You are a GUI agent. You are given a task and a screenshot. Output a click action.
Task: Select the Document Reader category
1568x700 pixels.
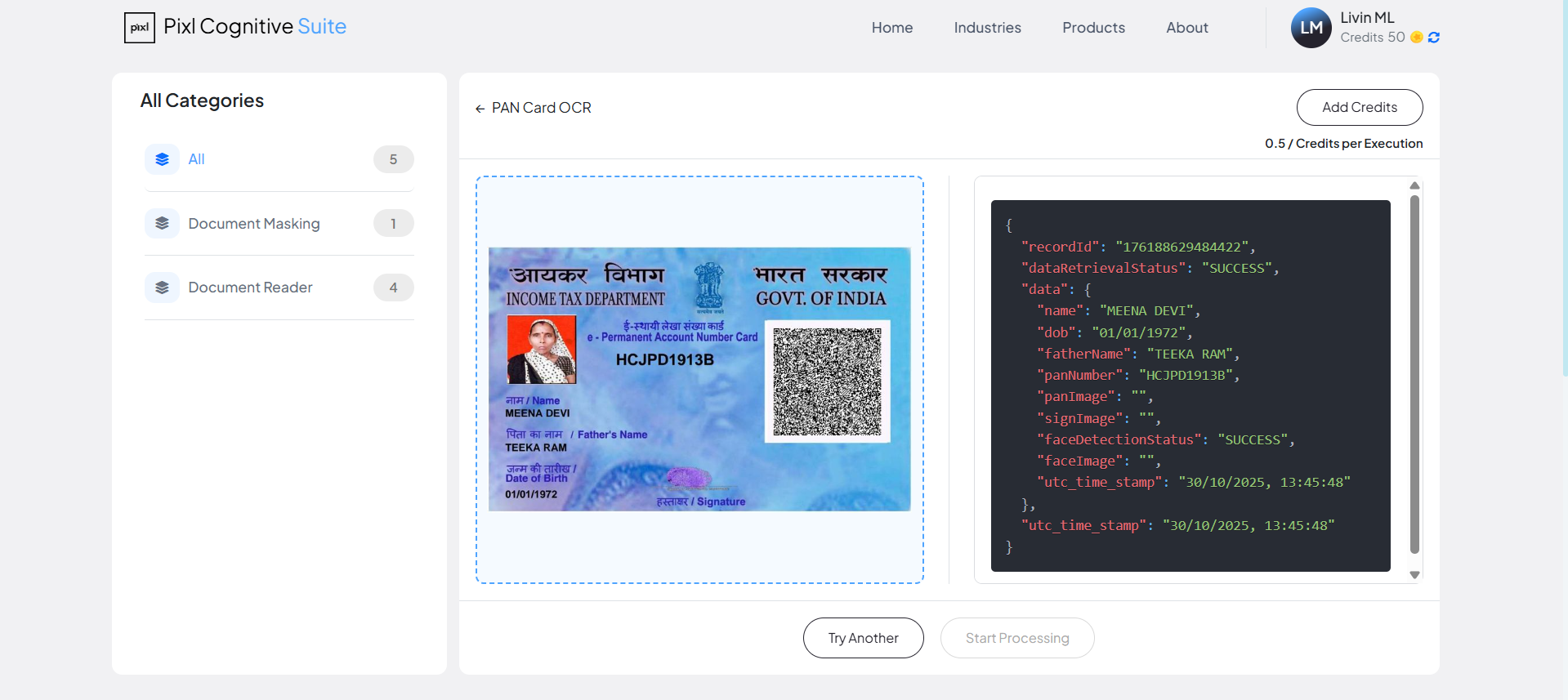click(279, 288)
